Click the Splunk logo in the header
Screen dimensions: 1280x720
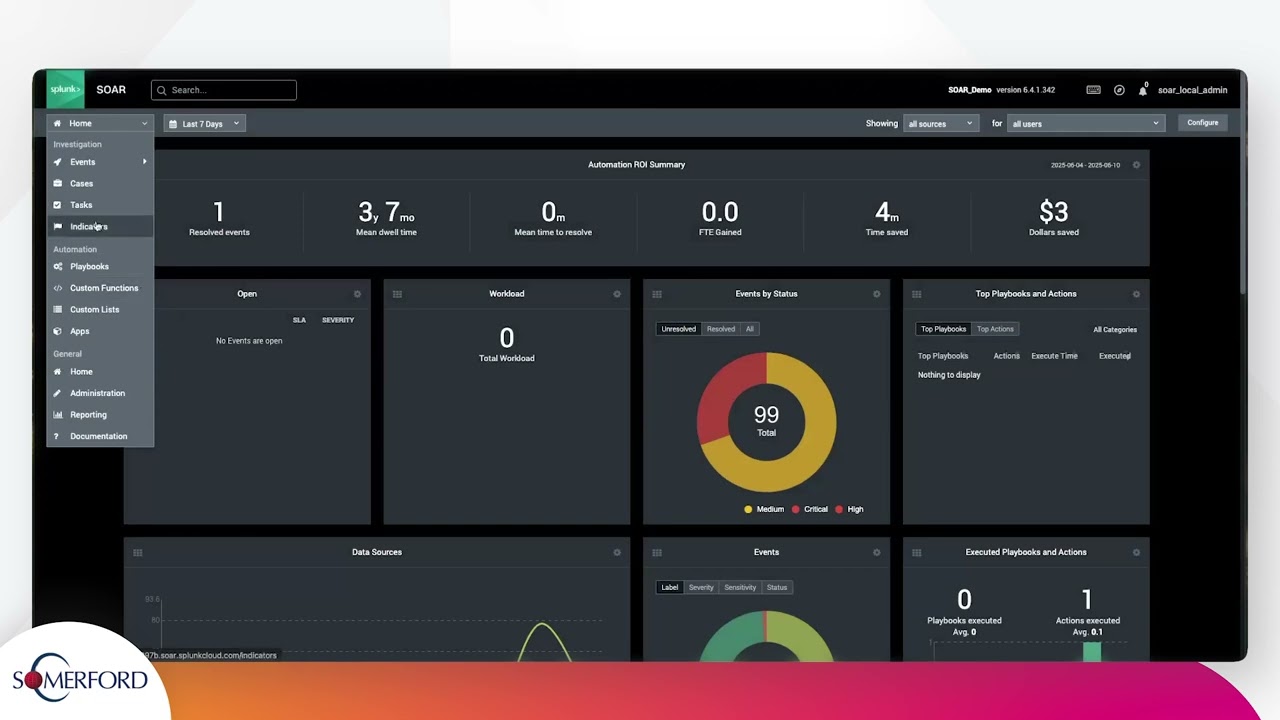[65, 90]
